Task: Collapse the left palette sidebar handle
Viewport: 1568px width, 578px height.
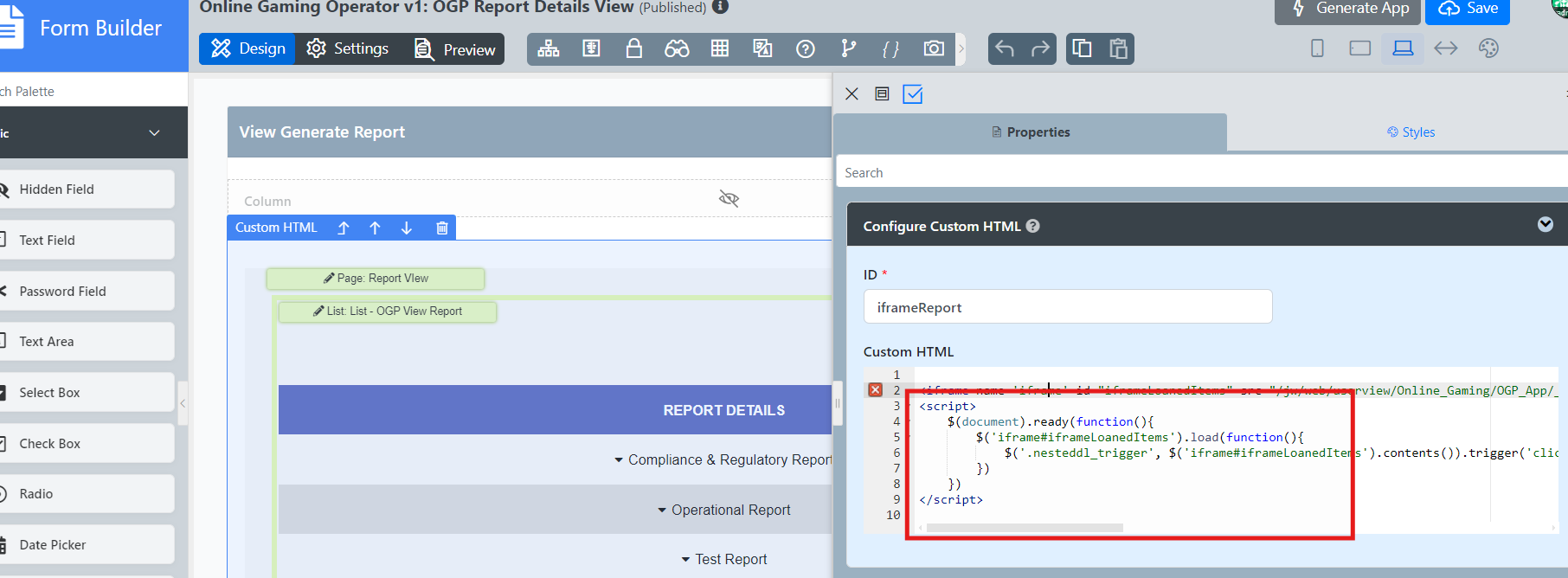Action: click(x=183, y=403)
